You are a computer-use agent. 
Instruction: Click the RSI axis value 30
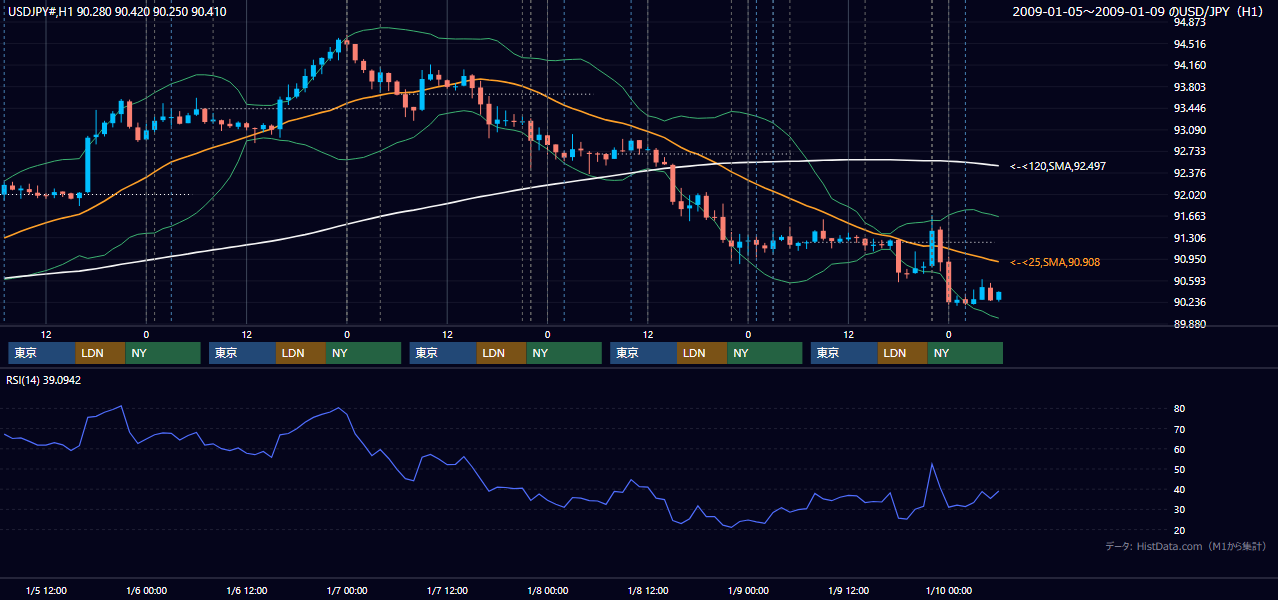[x=1180, y=509]
